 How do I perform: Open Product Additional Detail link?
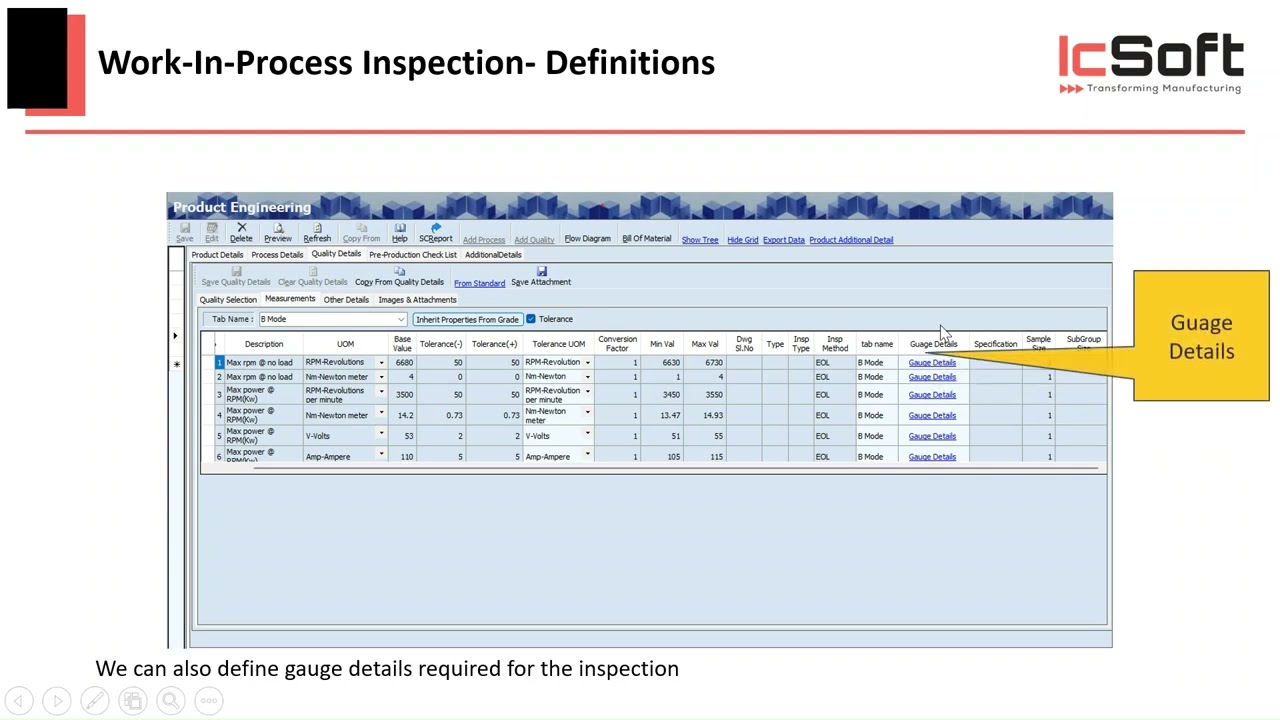[851, 240]
